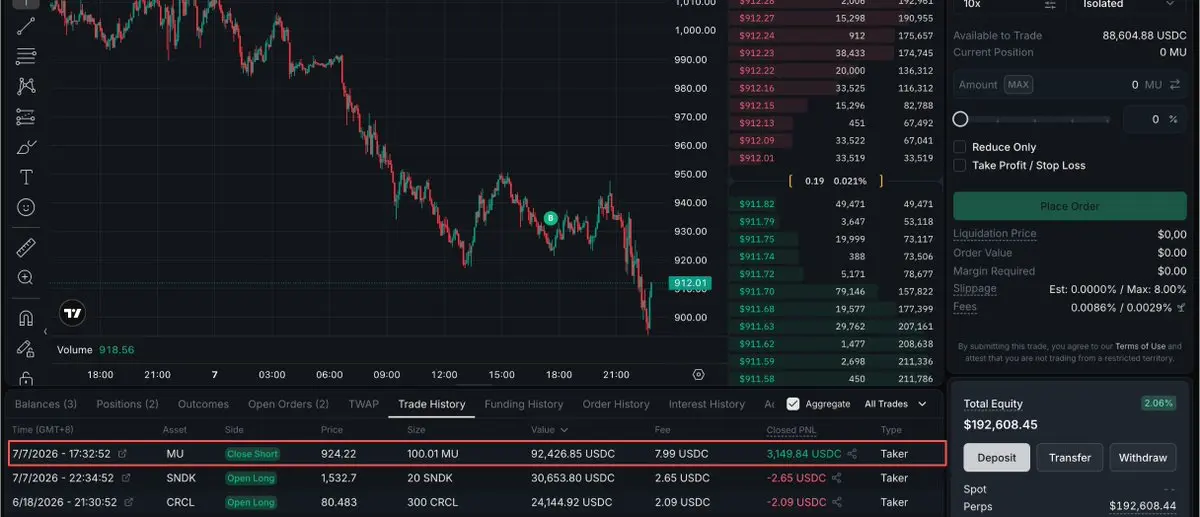Open chart settings gear on time axis
The width and height of the screenshot is (1200, 517).
pos(698,374)
